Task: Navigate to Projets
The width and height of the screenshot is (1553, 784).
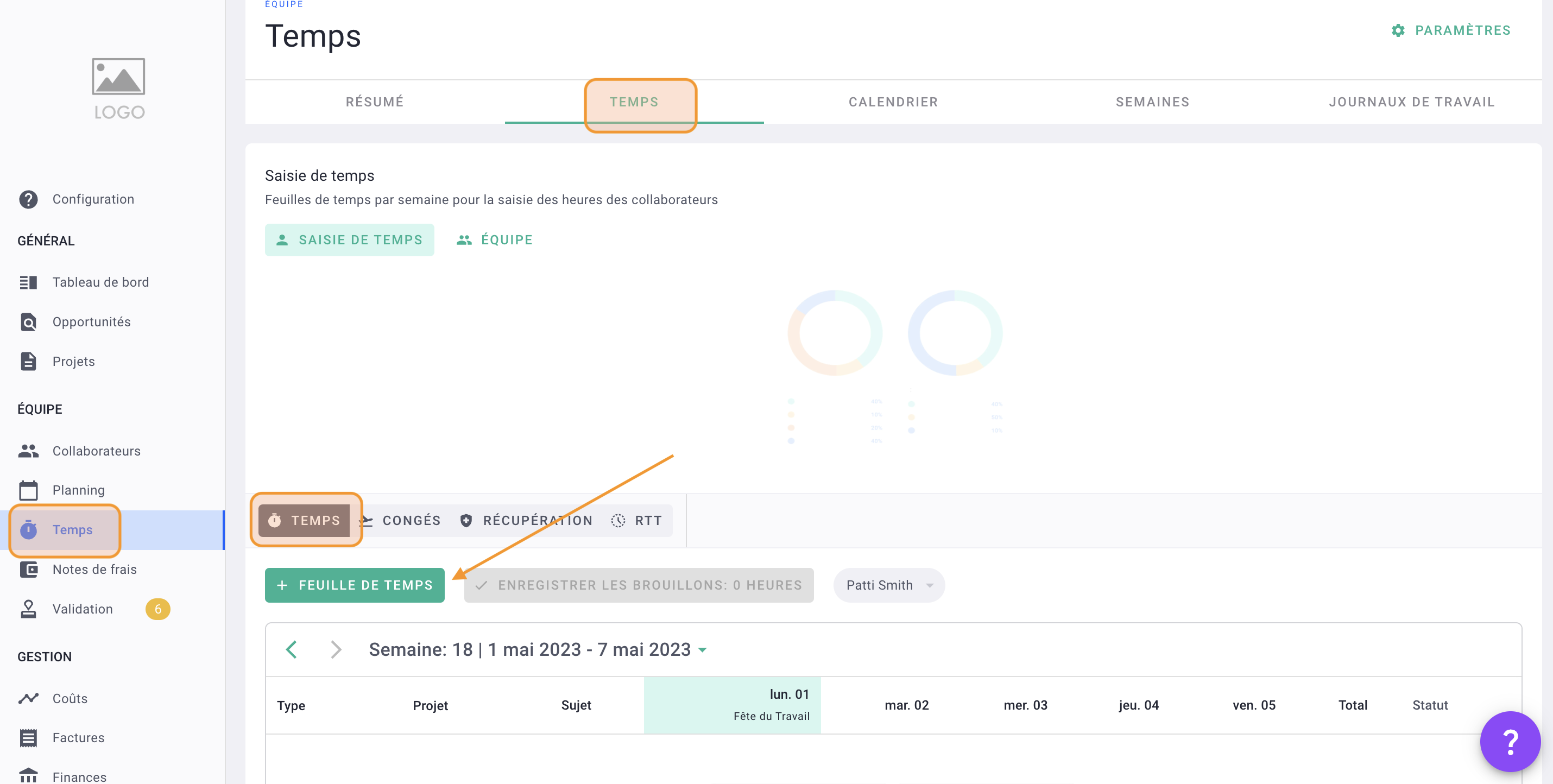Action: tap(73, 362)
